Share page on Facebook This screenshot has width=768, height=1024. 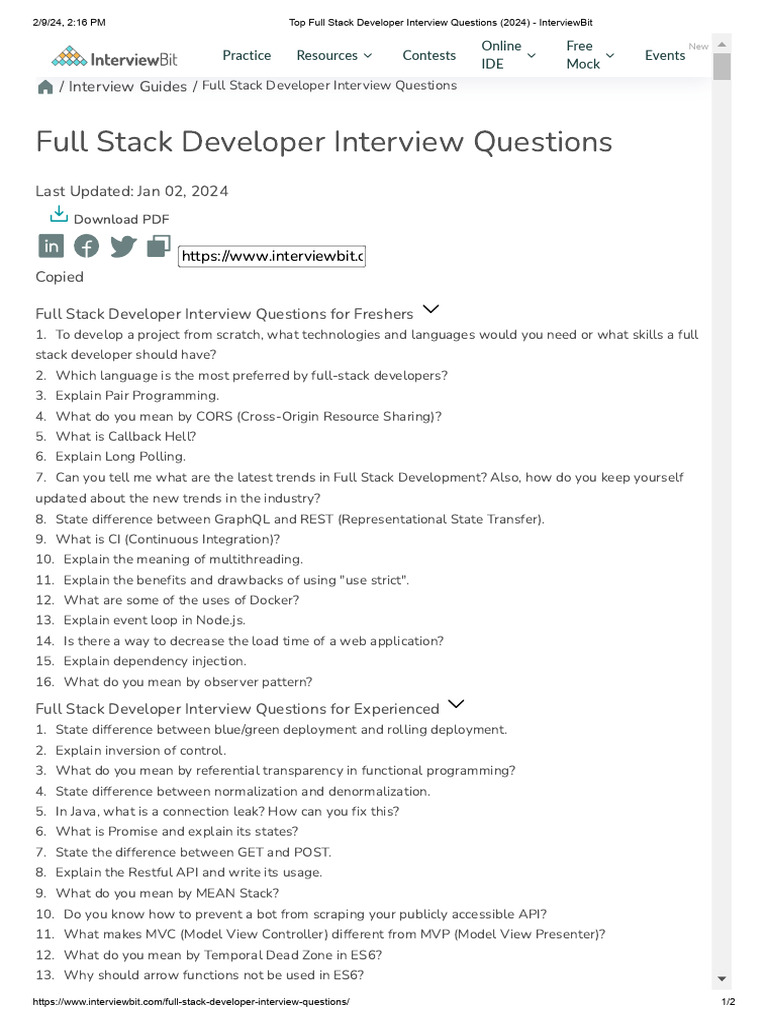pyautogui.click(x=87, y=246)
